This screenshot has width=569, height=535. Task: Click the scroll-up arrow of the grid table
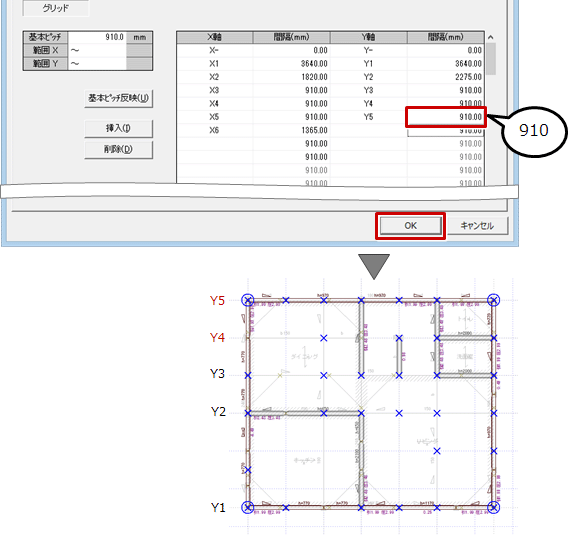[x=491, y=37]
